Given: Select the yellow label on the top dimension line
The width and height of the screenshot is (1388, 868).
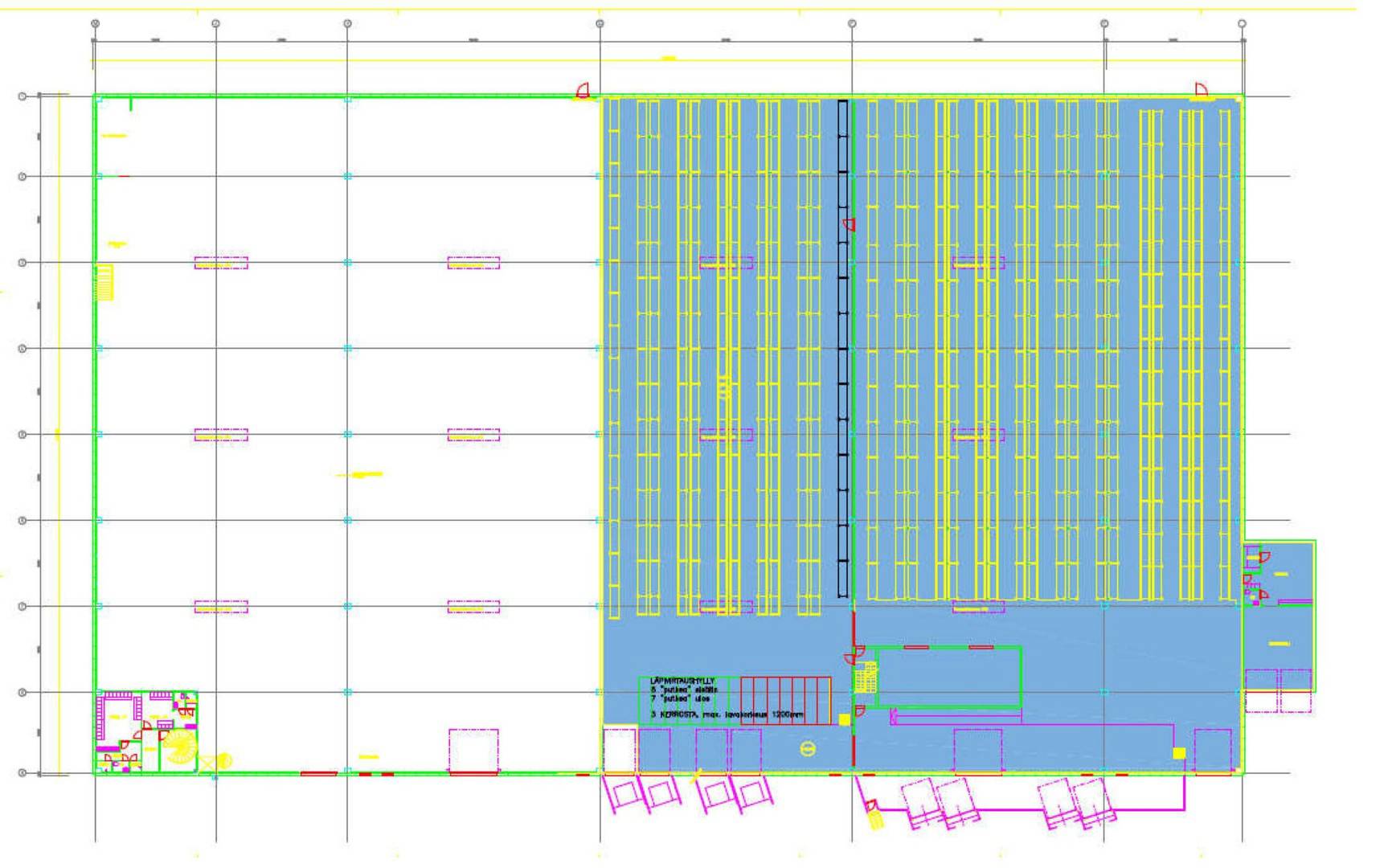Looking at the screenshot, I should 668,58.
